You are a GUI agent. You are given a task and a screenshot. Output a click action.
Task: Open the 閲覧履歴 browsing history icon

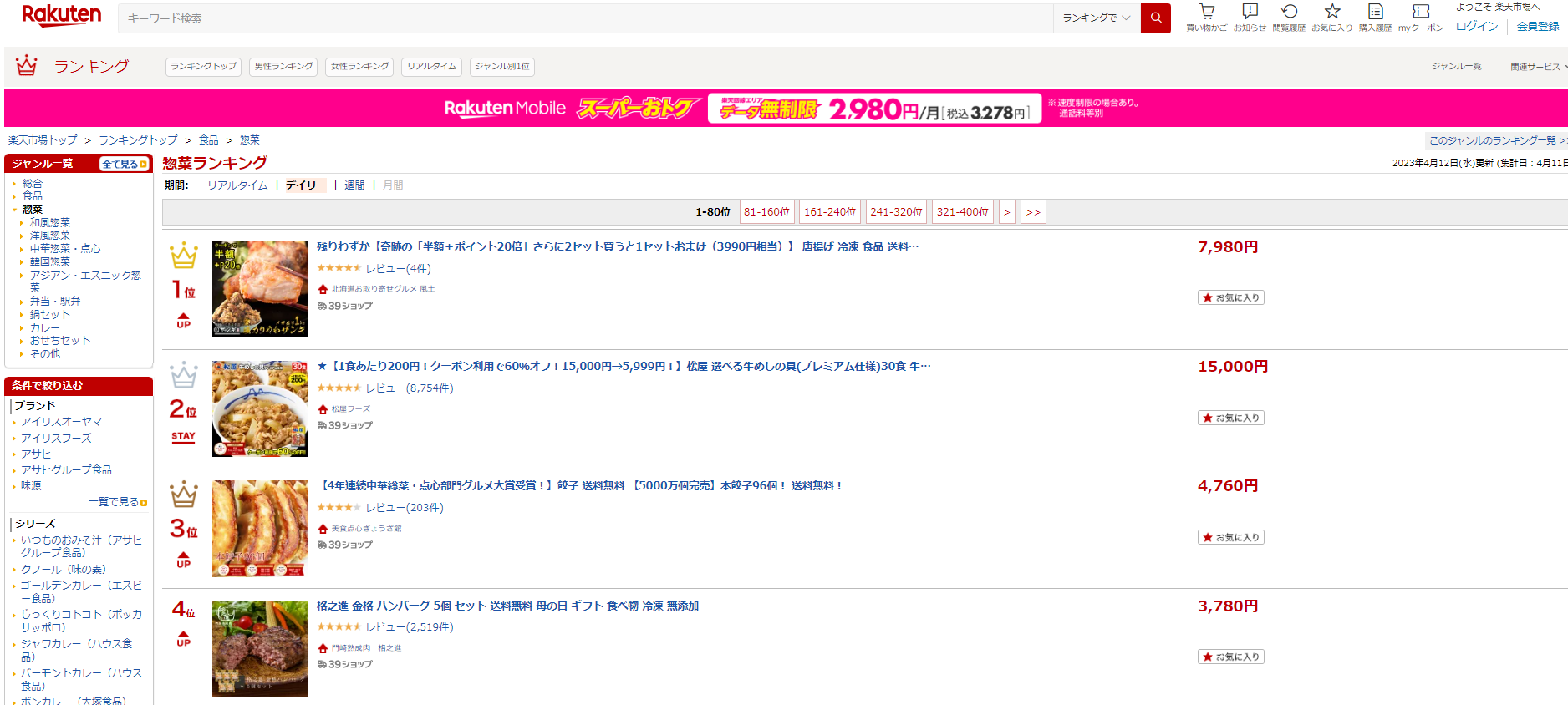[x=1289, y=12]
